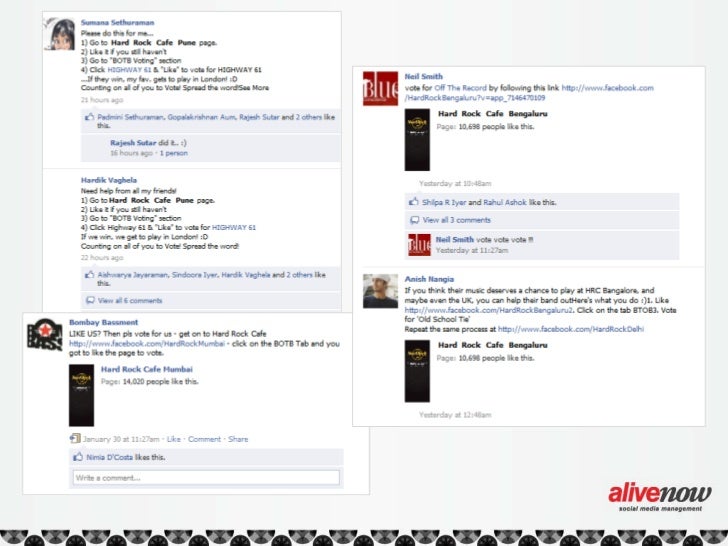The height and width of the screenshot is (546, 728).
Task: Click the Yesterday at 12:48am timestamp
Action: pos(455,415)
